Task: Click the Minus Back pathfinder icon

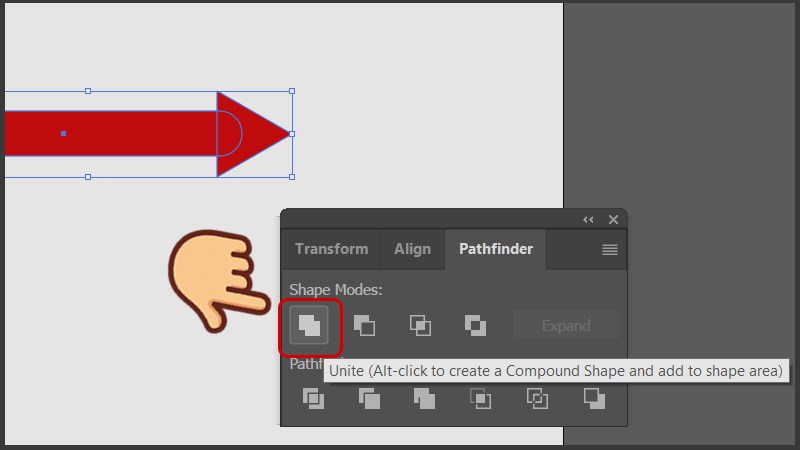Action: tap(594, 398)
